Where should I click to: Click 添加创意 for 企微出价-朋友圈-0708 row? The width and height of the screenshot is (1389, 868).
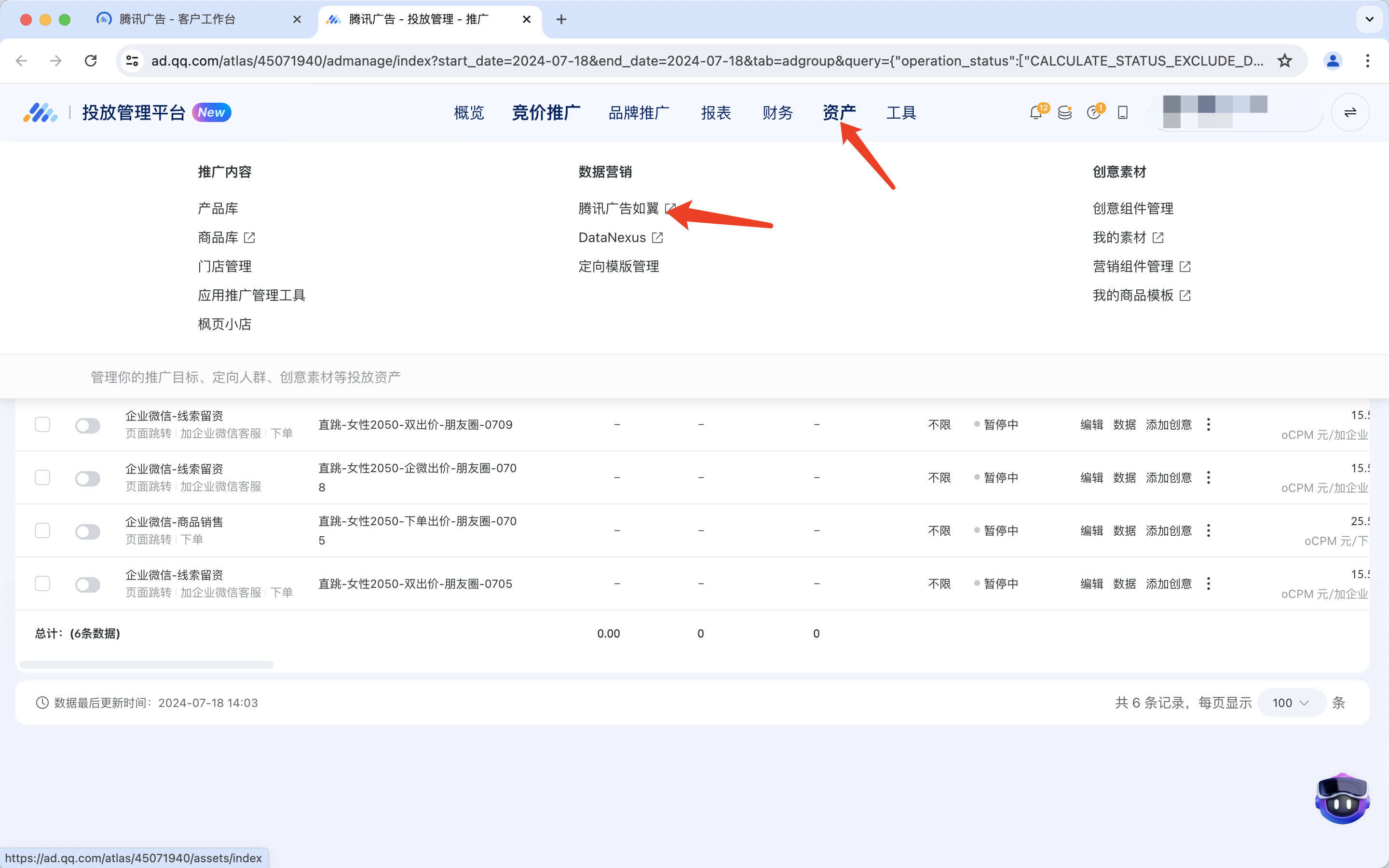coord(1169,477)
